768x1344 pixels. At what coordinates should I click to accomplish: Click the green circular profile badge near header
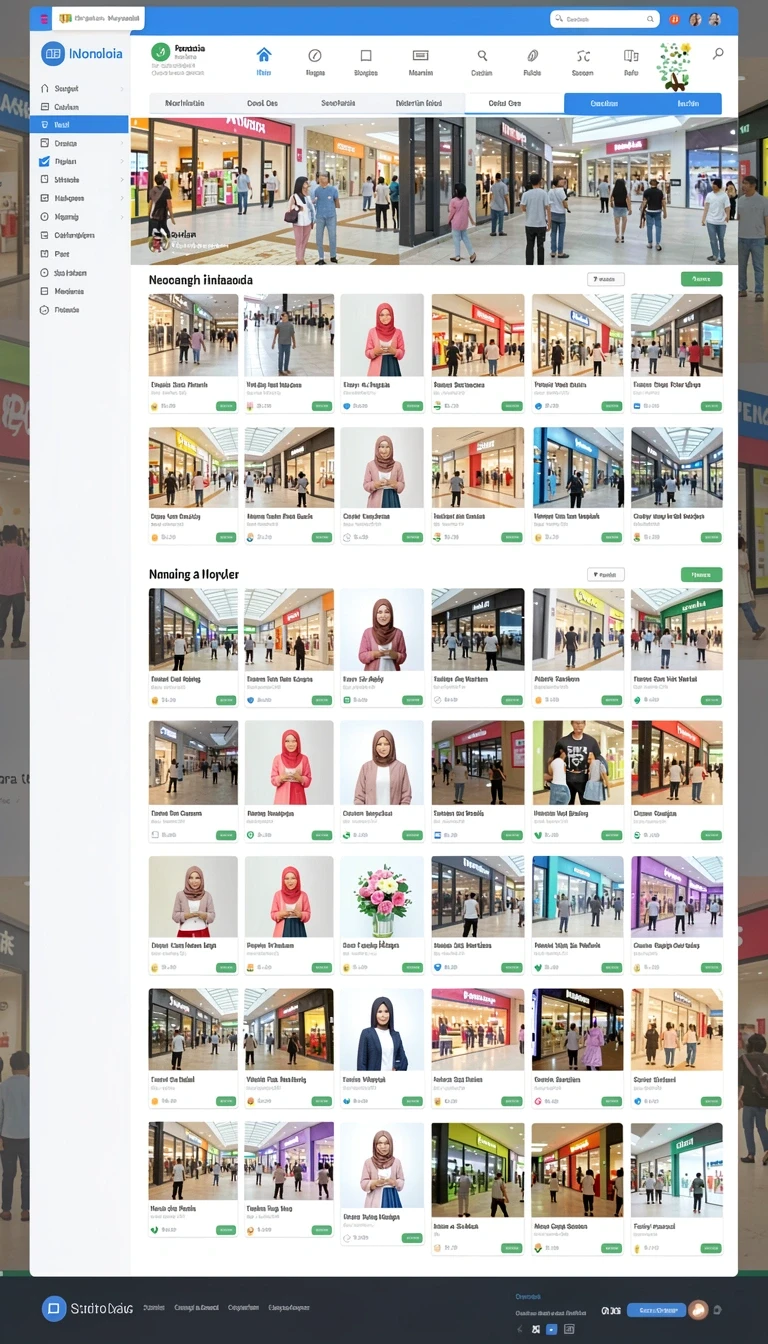[x=160, y=53]
